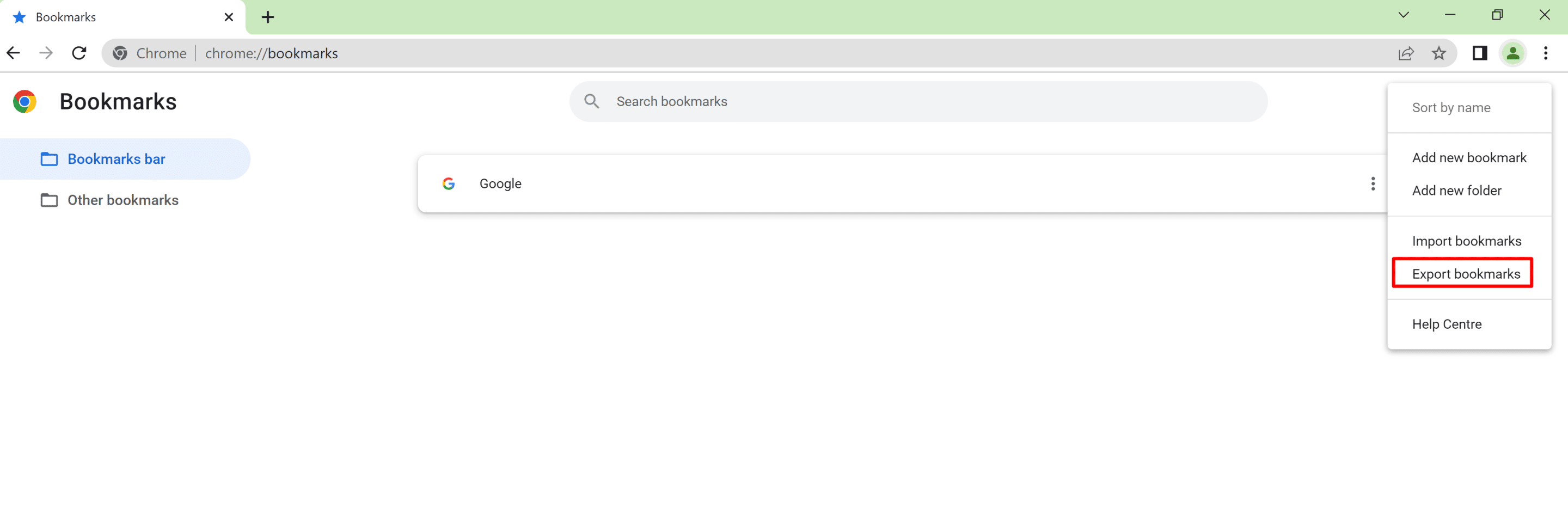Open the share this page icon

[x=1406, y=53]
